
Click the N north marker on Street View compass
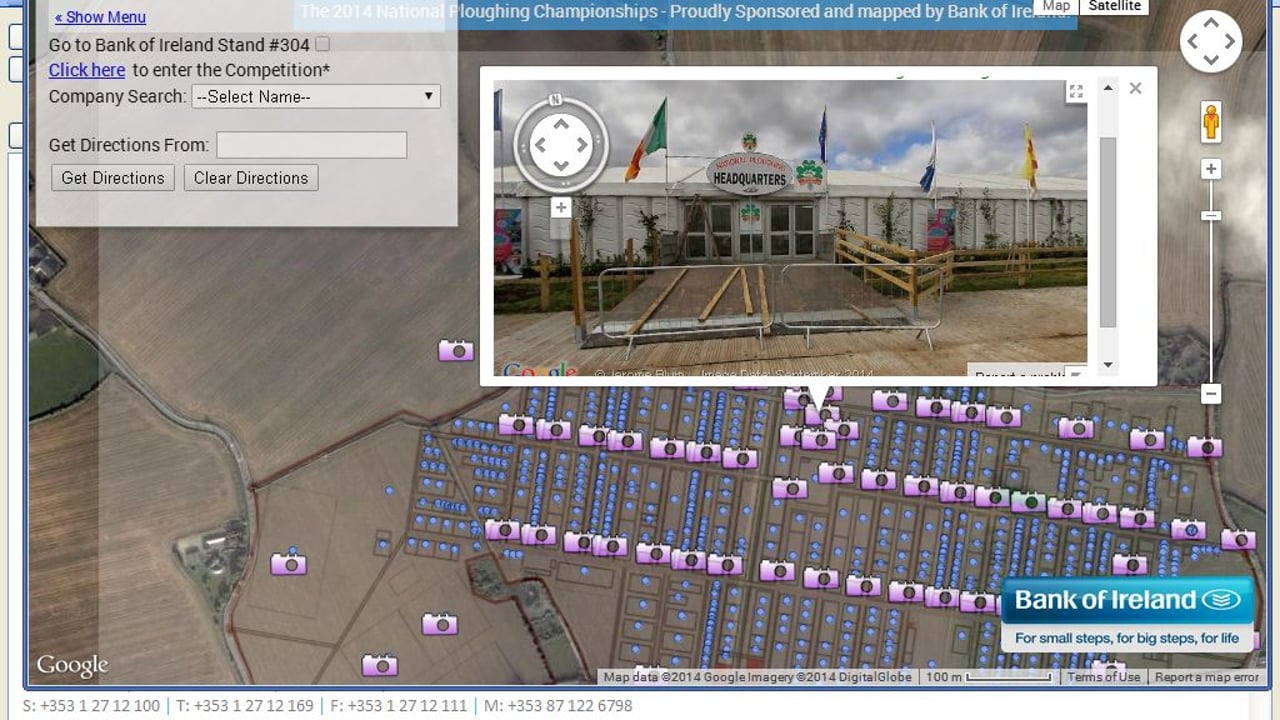pyautogui.click(x=555, y=99)
